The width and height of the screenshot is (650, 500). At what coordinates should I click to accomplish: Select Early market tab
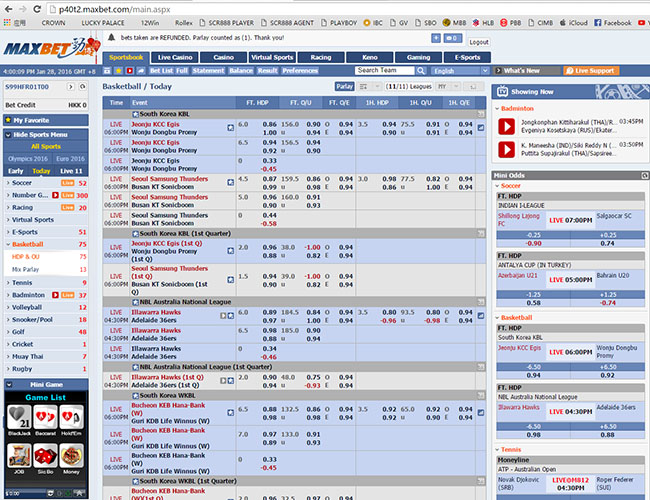(x=16, y=171)
